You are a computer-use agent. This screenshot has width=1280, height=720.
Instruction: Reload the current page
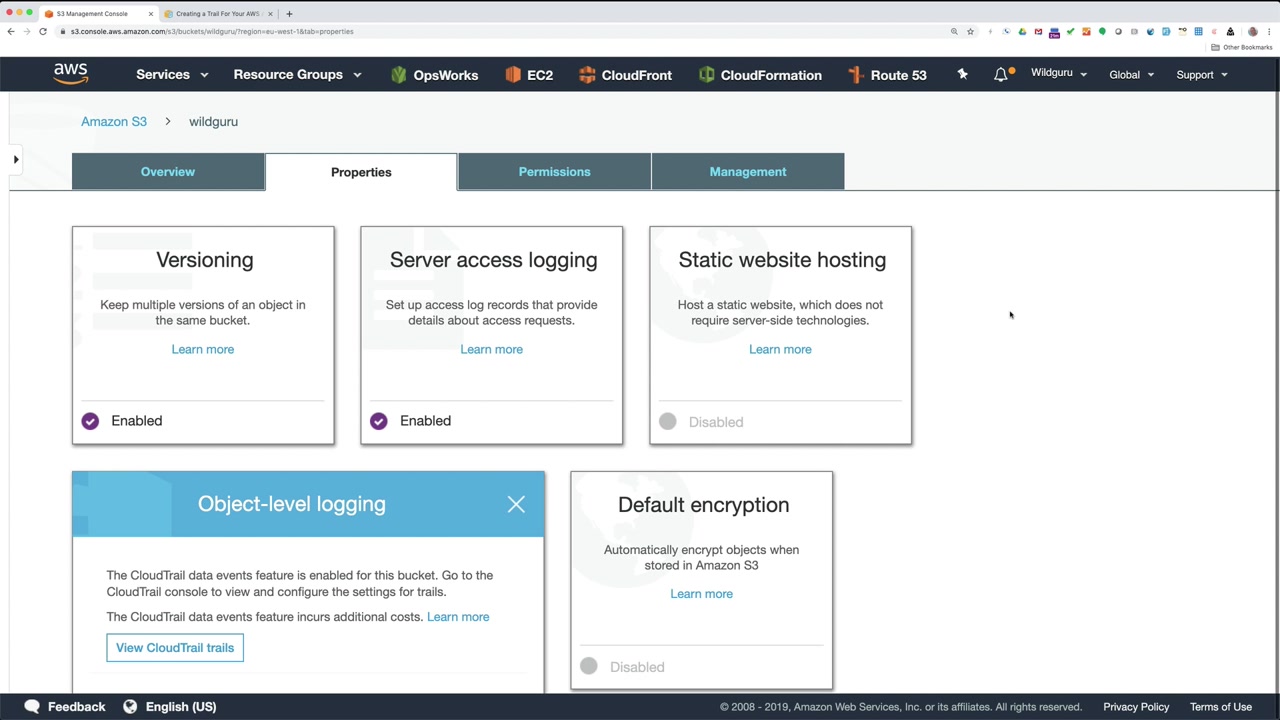(x=43, y=31)
